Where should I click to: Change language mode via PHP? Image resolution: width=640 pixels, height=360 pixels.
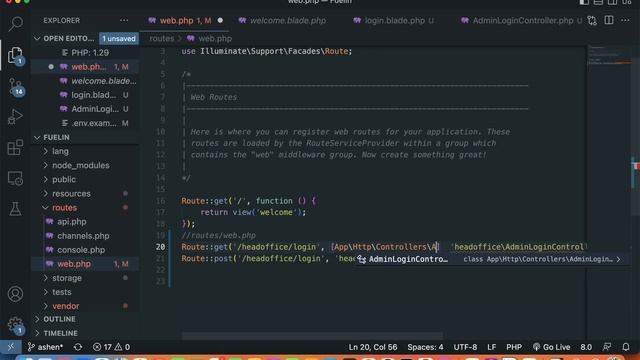click(514, 347)
